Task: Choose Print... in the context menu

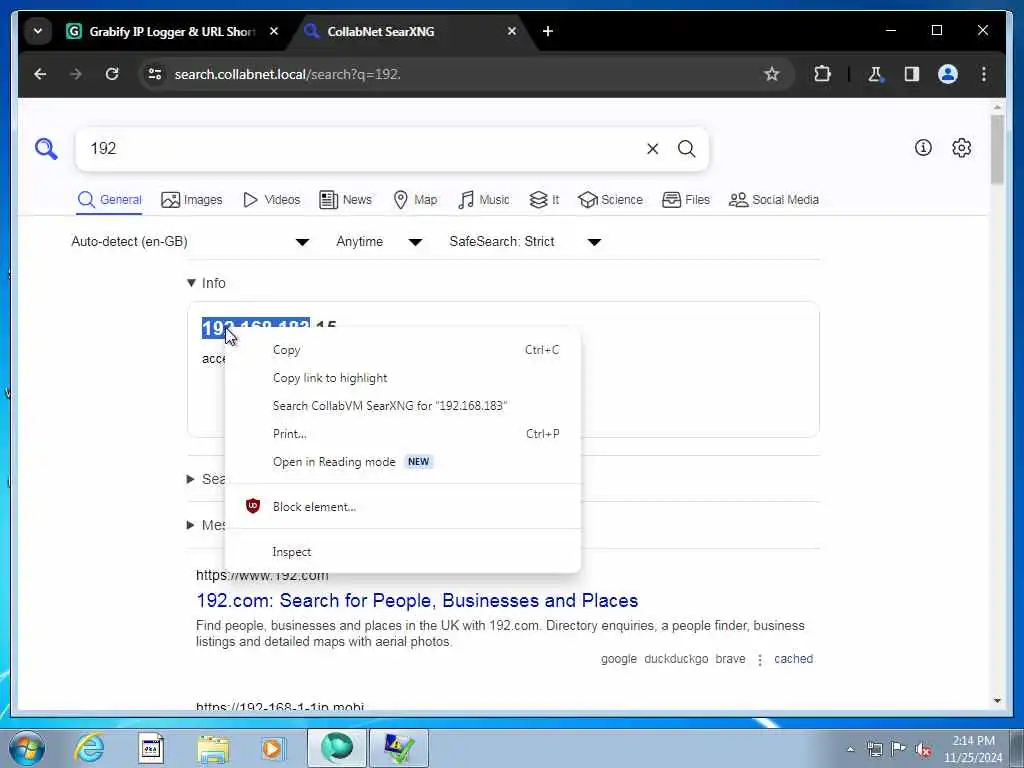Action: (402, 434)
